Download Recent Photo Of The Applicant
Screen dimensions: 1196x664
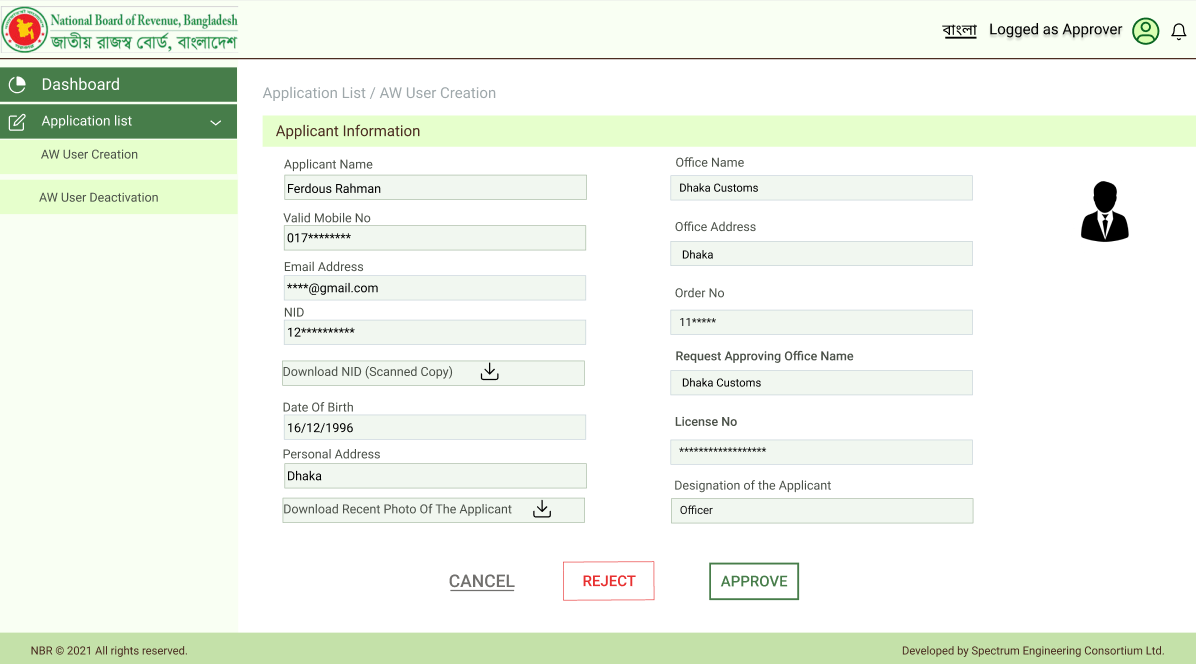(x=433, y=510)
